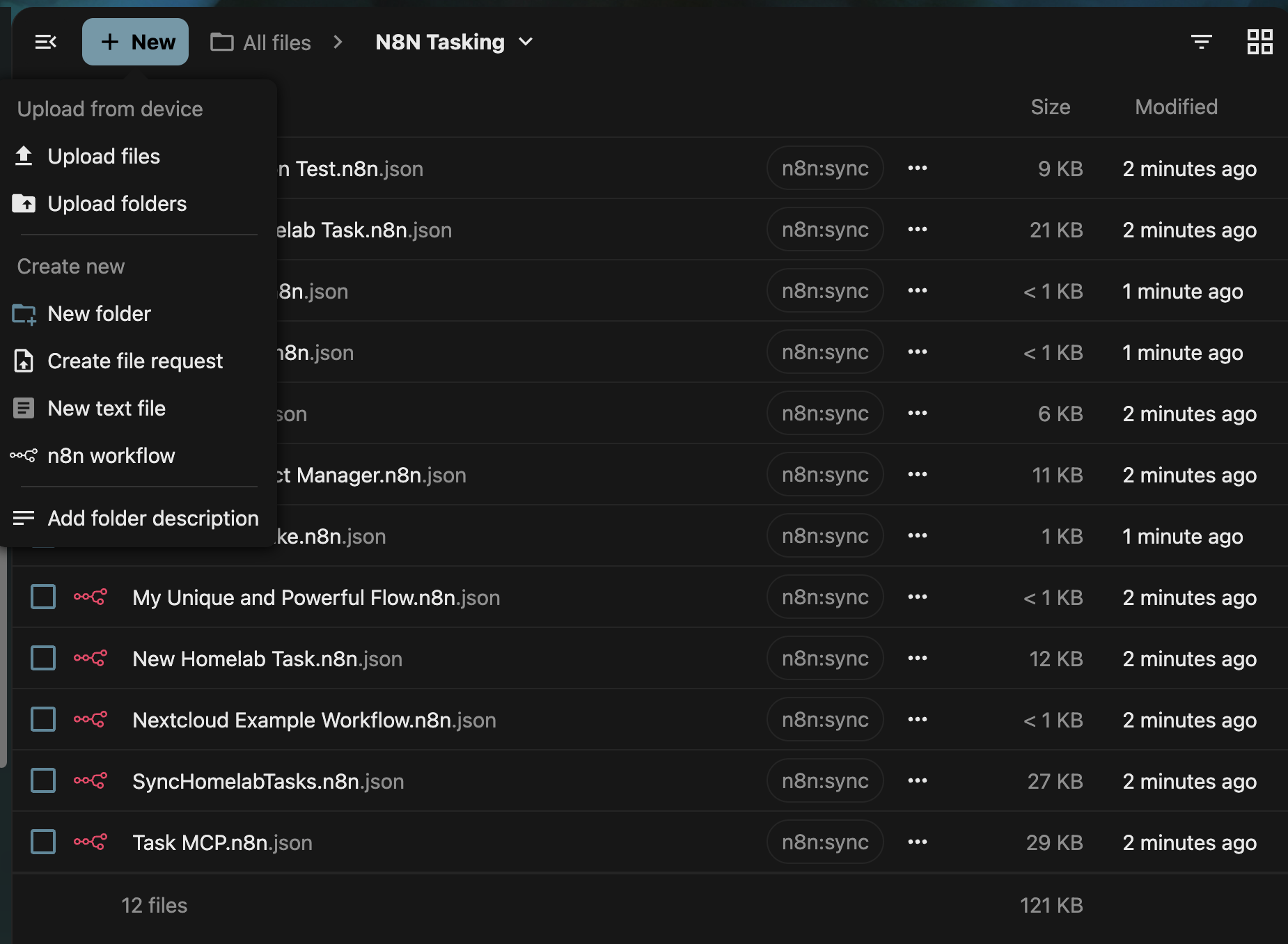The width and height of the screenshot is (1288, 944).
Task: Open actions menu for Test.n8n.json row
Action: 918,168
